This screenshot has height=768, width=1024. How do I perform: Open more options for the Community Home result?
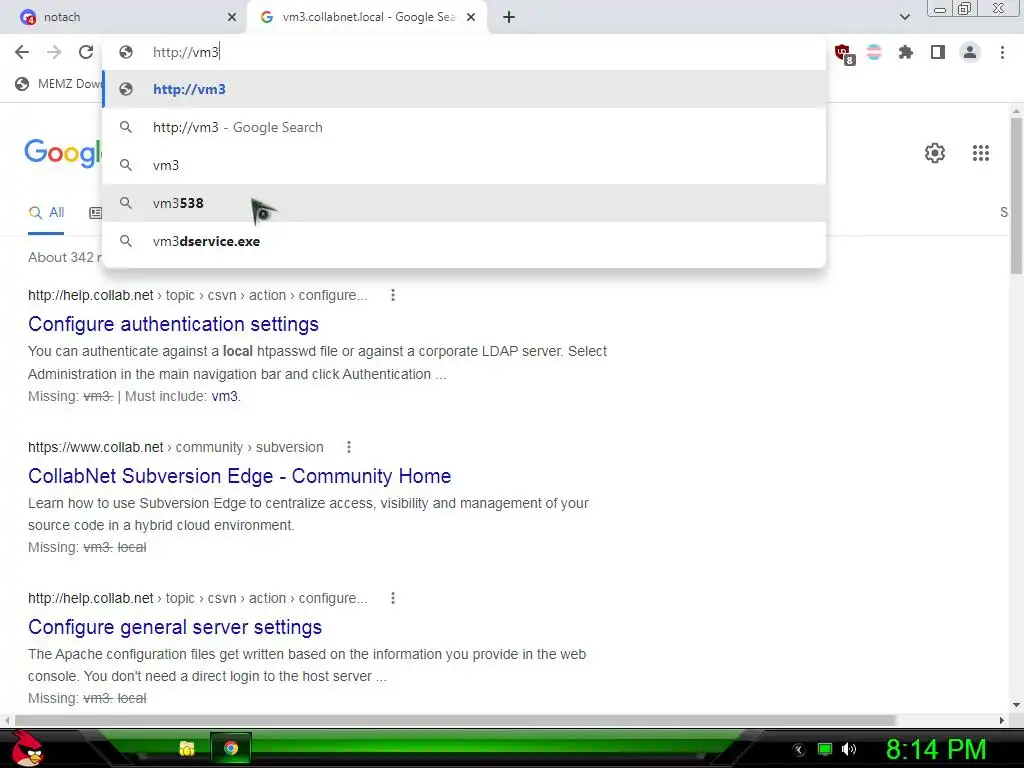tap(349, 447)
